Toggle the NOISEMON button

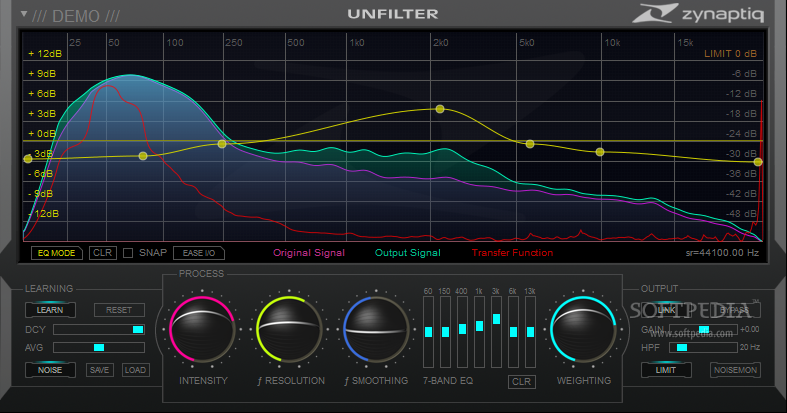(x=735, y=370)
